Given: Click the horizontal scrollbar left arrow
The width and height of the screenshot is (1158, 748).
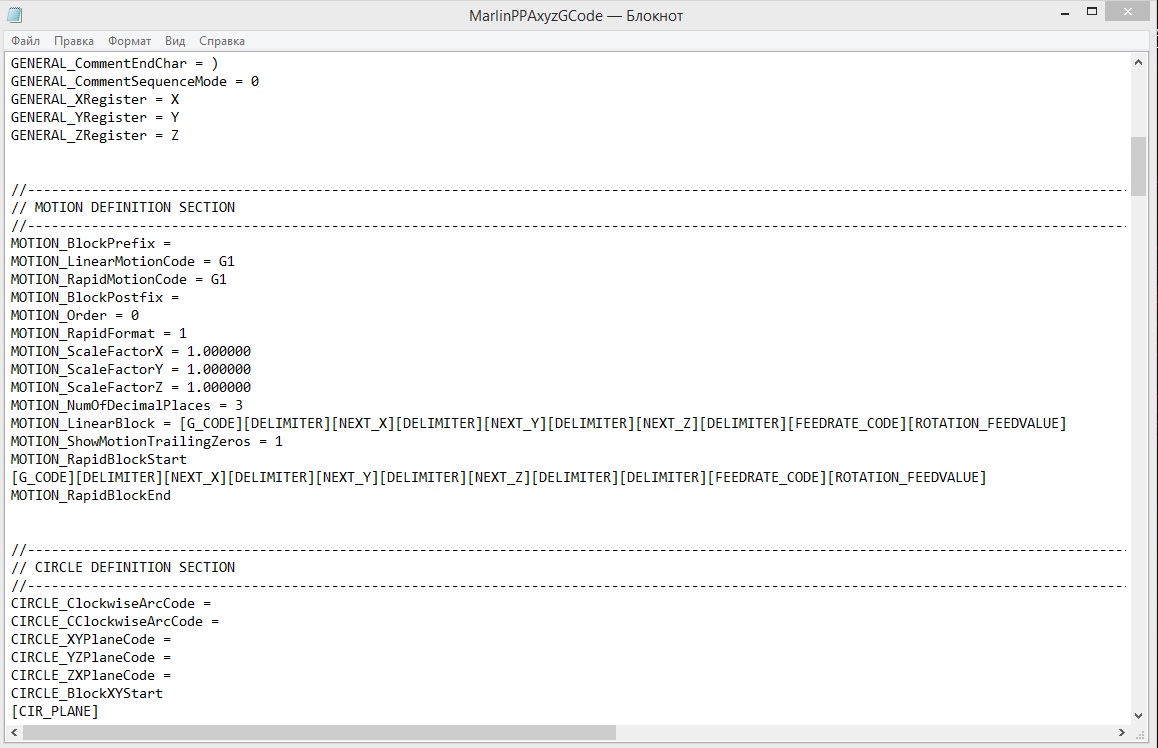Looking at the screenshot, I should click(x=14, y=732).
